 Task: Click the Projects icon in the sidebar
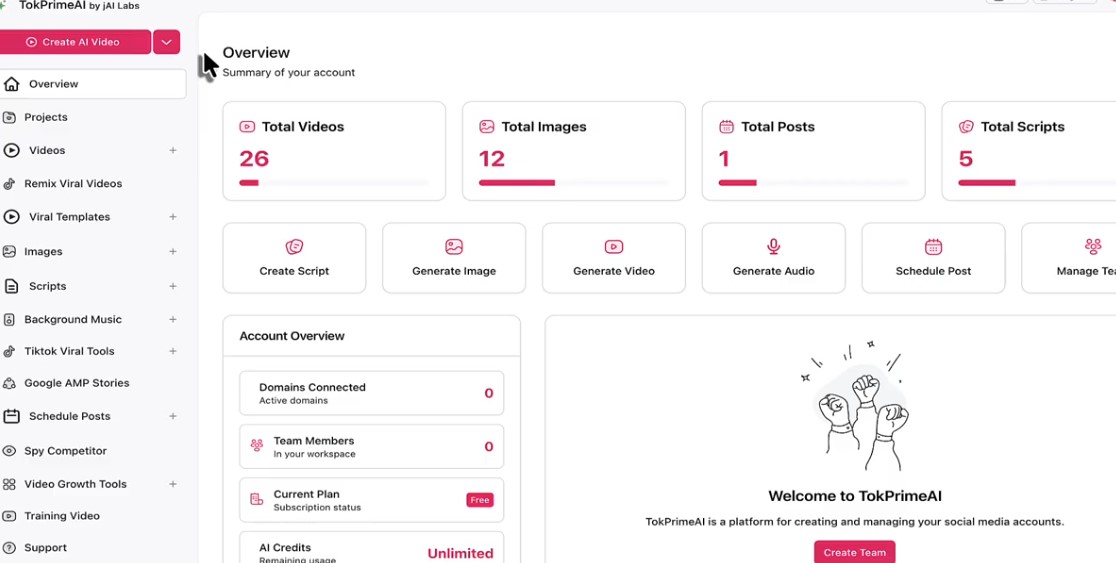click(9, 117)
